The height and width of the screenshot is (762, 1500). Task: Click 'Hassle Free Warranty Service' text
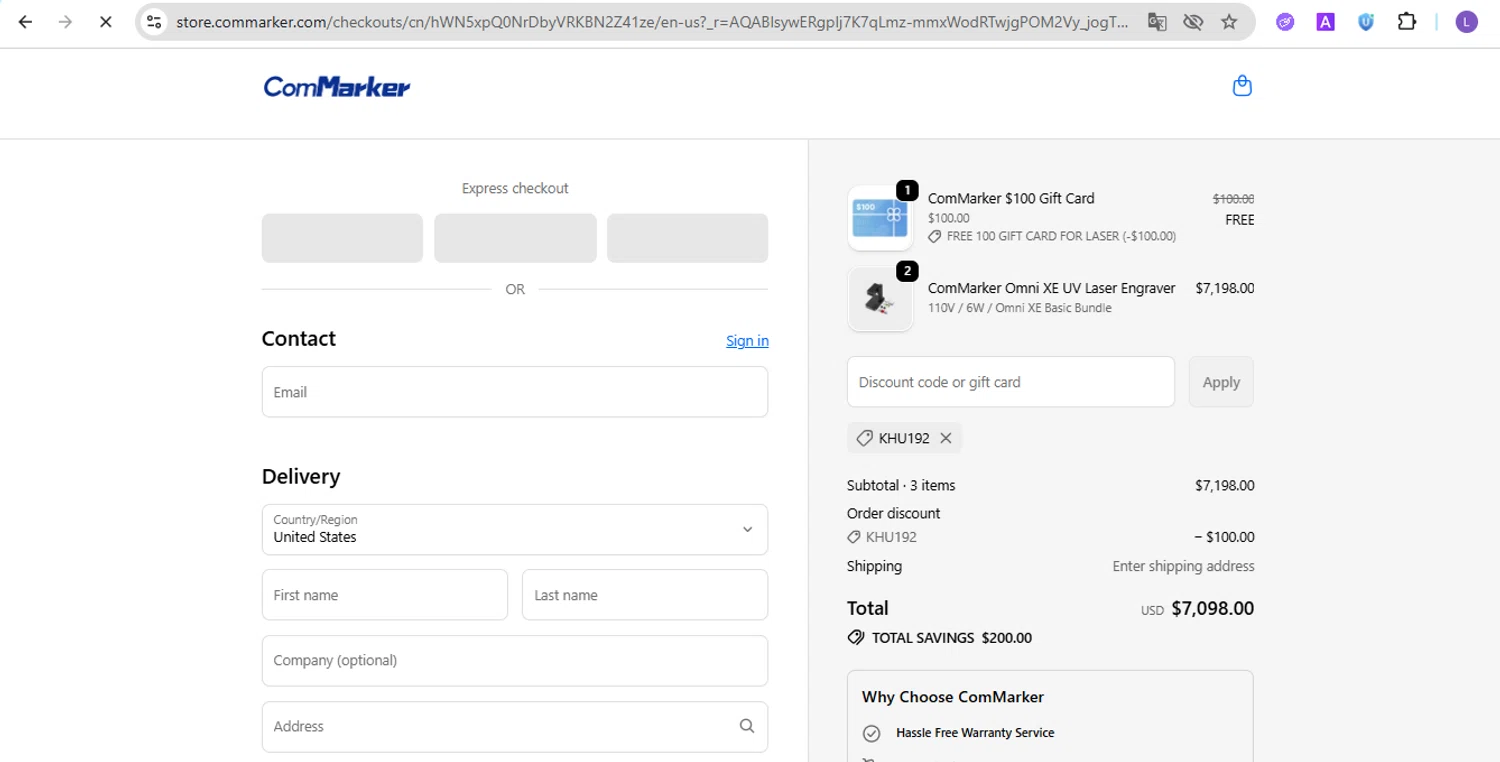pos(975,733)
